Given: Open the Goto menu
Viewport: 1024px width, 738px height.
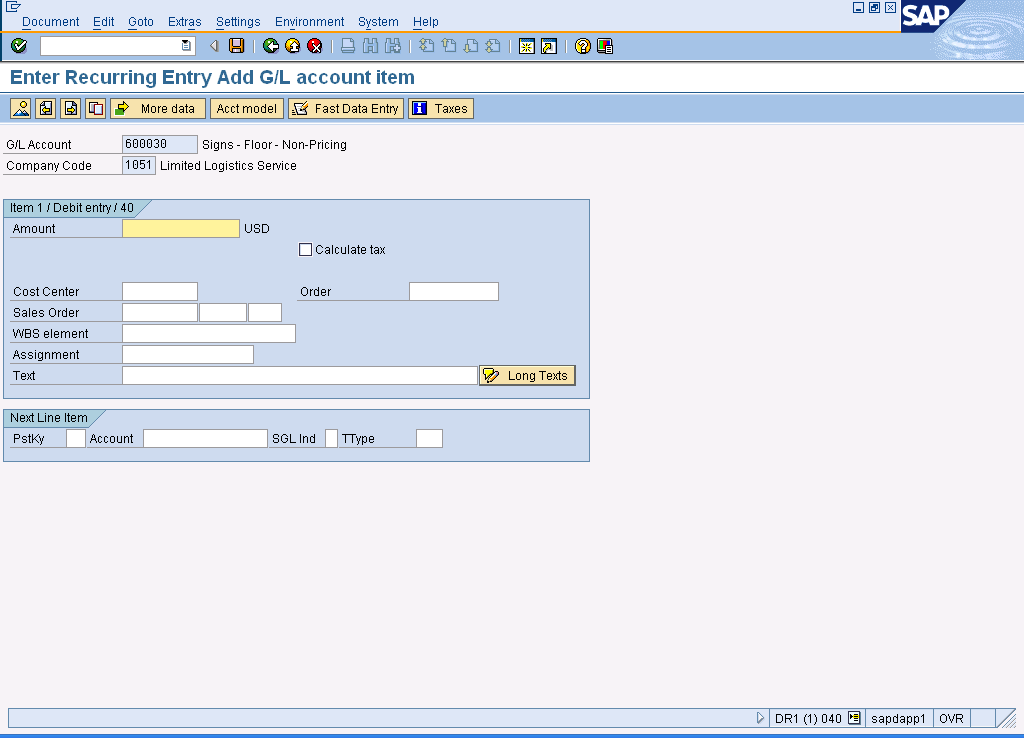Looking at the screenshot, I should (x=140, y=22).
